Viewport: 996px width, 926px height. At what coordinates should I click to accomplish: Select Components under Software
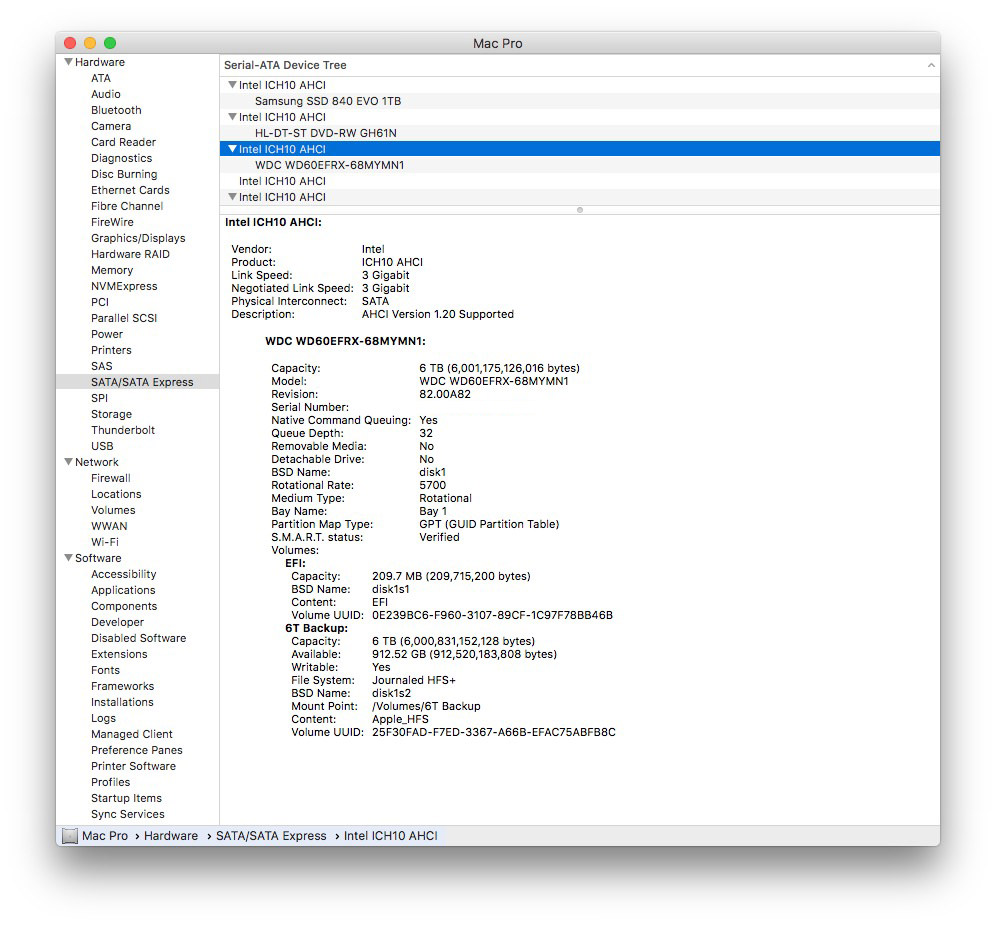(124, 606)
